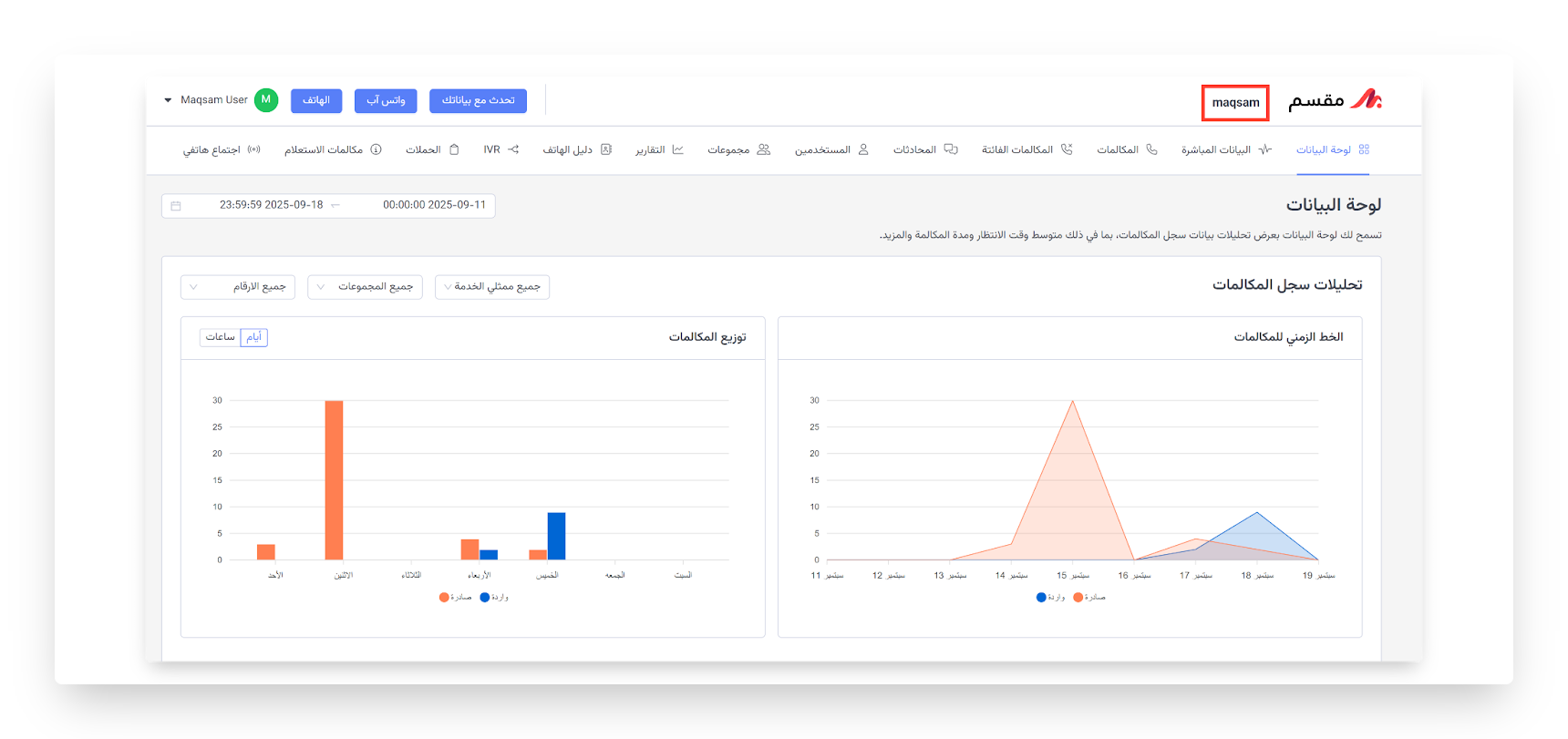Click the phone (الهاتف) button

[x=316, y=100]
